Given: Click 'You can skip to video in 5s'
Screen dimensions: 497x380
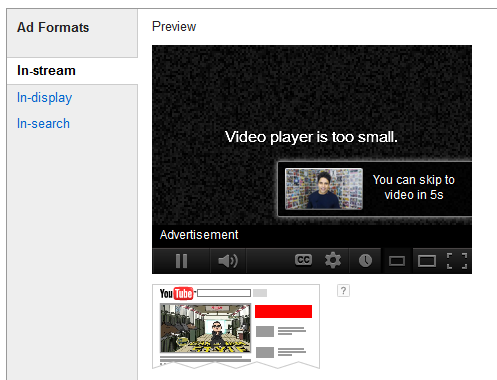Looking at the screenshot, I should pyautogui.click(x=414, y=187).
